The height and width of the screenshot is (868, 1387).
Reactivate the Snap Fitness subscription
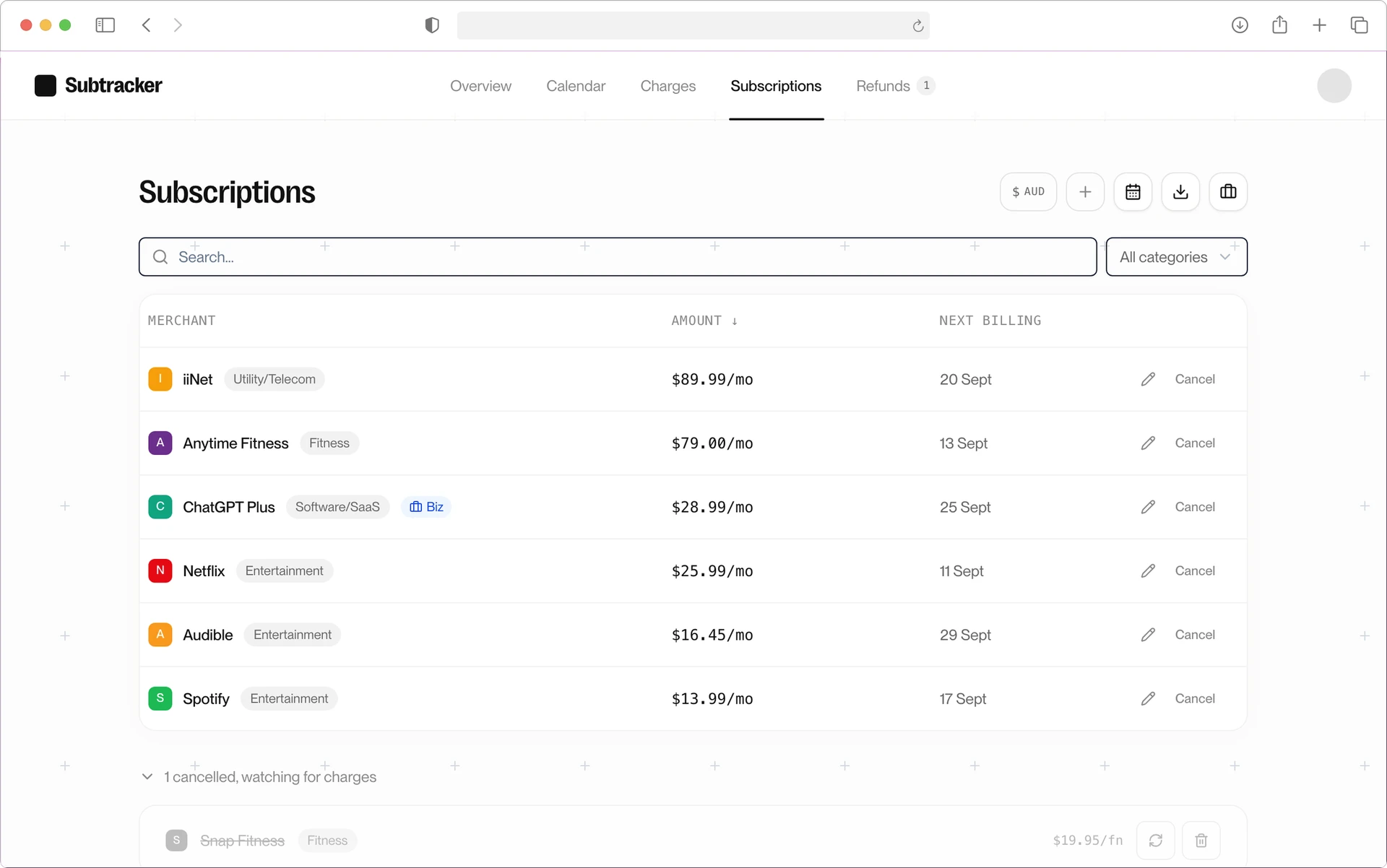pyautogui.click(x=1156, y=841)
